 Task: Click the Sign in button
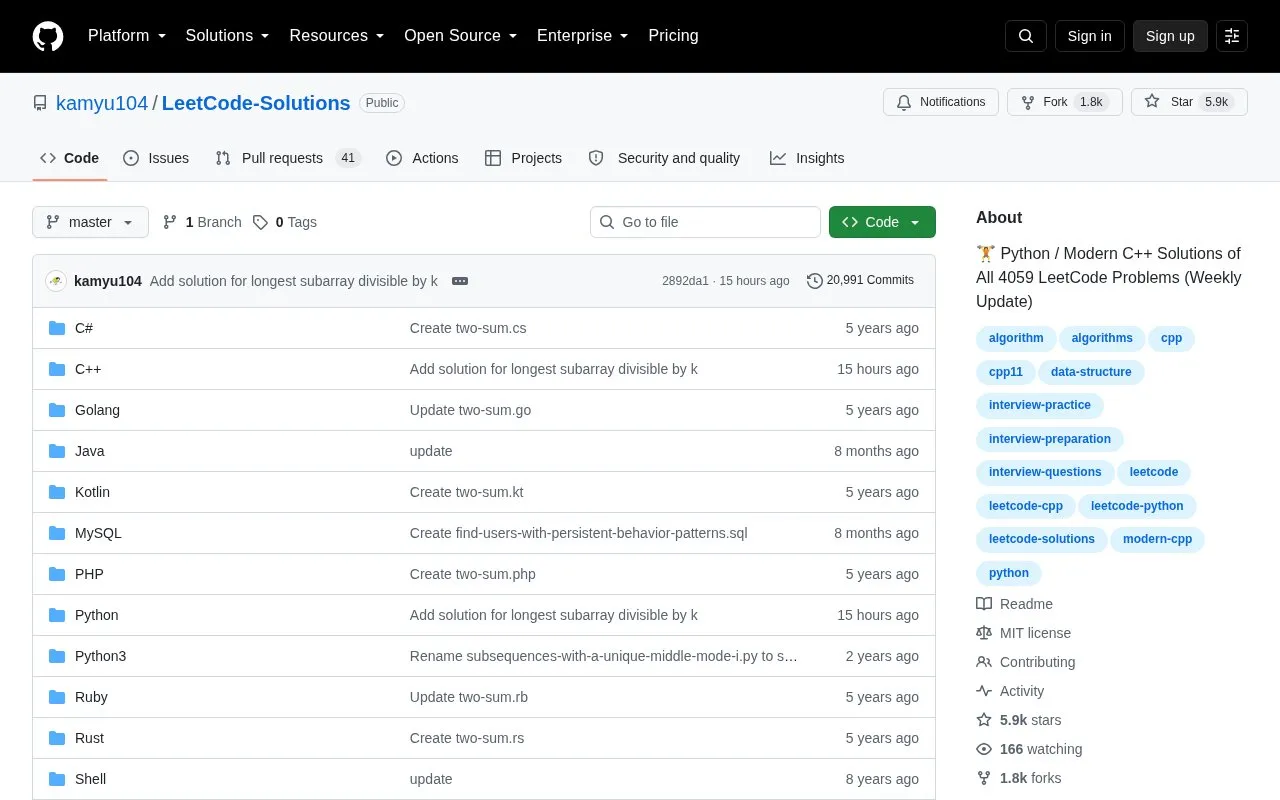pyautogui.click(x=1089, y=36)
